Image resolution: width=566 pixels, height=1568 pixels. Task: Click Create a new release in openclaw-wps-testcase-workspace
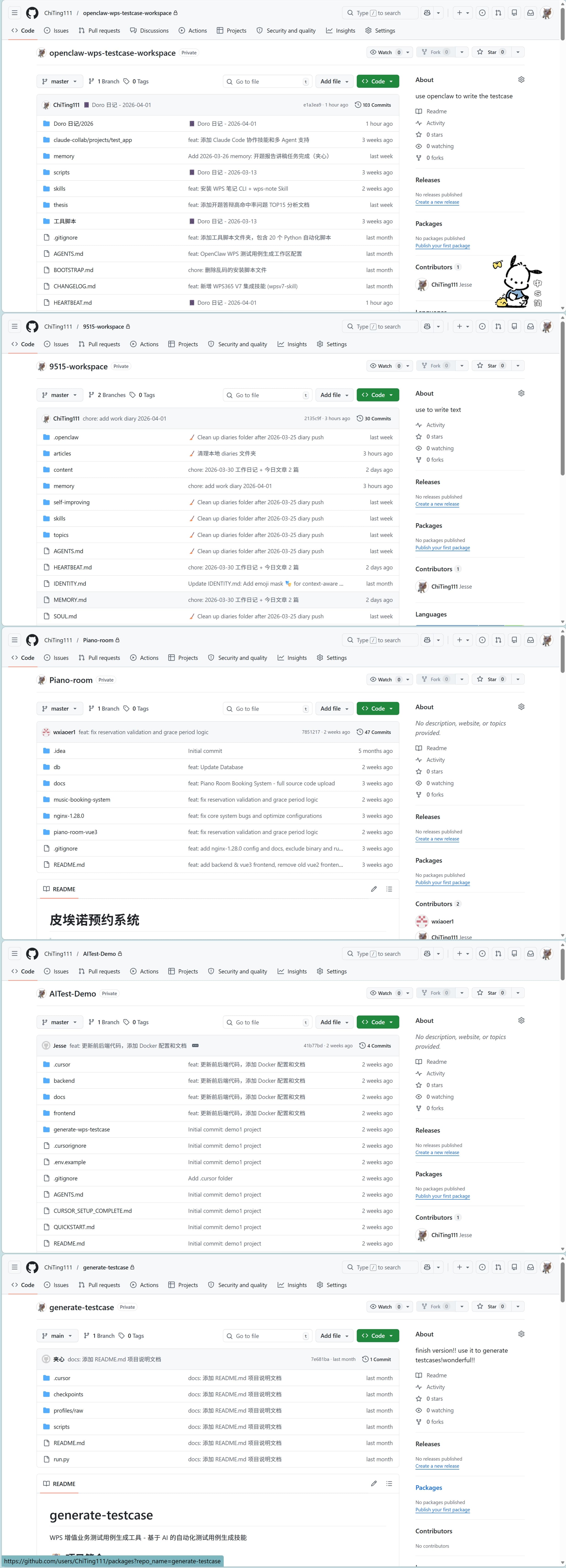point(437,202)
